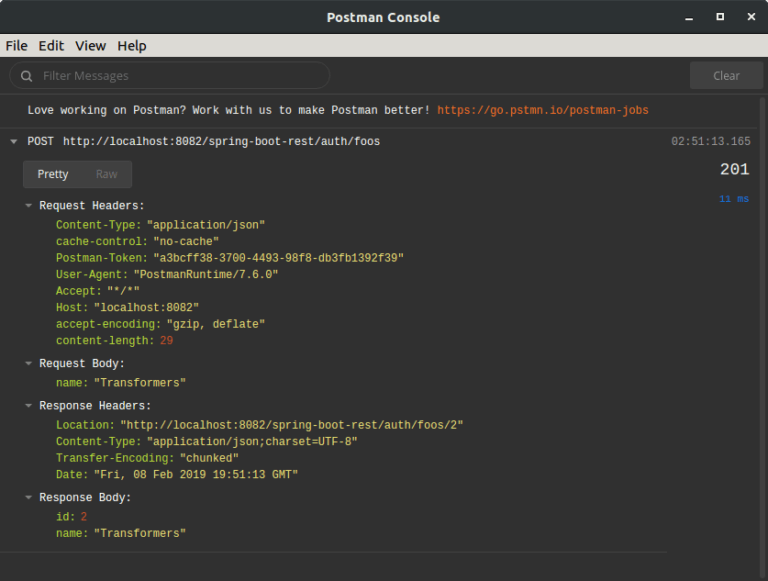The width and height of the screenshot is (768, 581).
Task: Collapse the Request Headers section
Action: click(29, 206)
